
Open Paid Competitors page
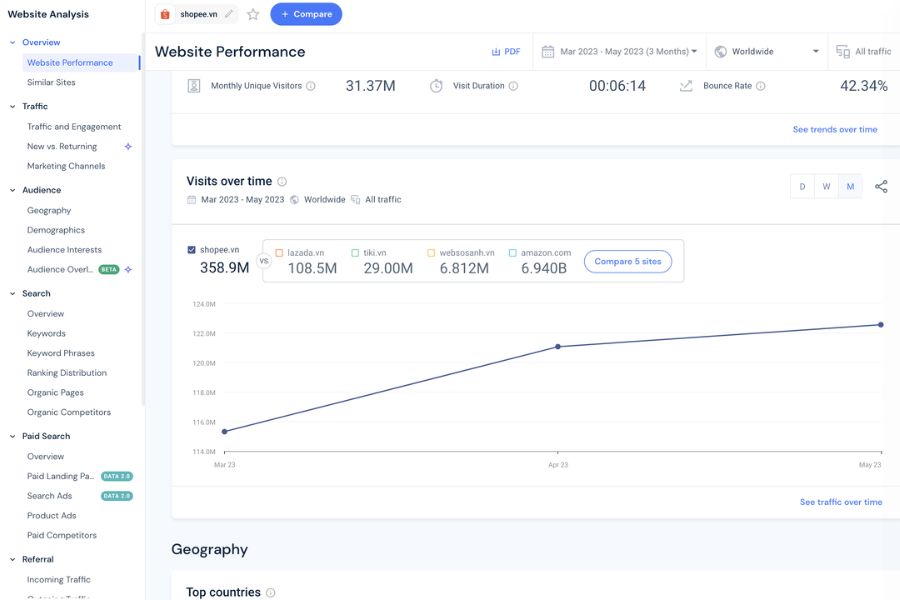pos(62,536)
